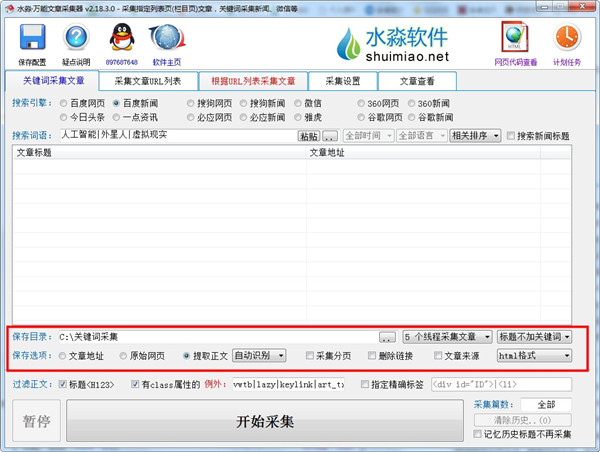Select the 百度网页 search engine option
Viewport: 600px width, 452px height.
(65, 103)
